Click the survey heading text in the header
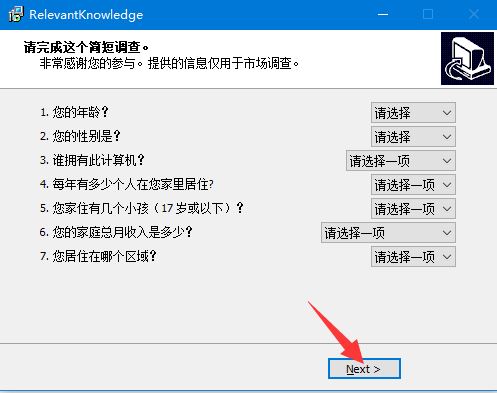497x393 pixels. (86, 47)
